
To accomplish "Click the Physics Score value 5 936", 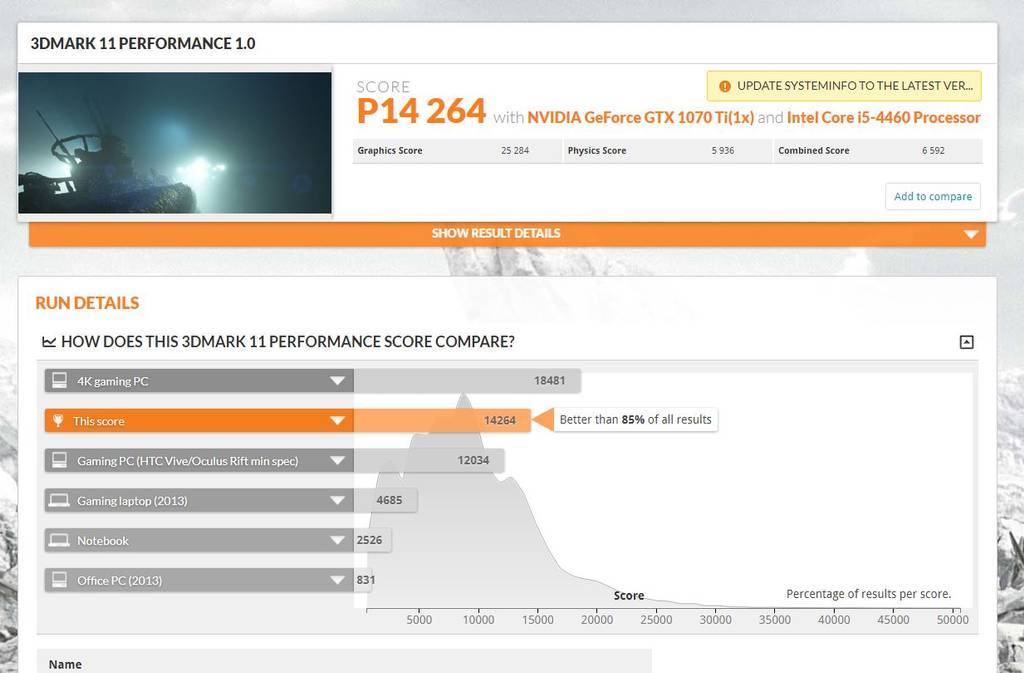I will 722,151.
